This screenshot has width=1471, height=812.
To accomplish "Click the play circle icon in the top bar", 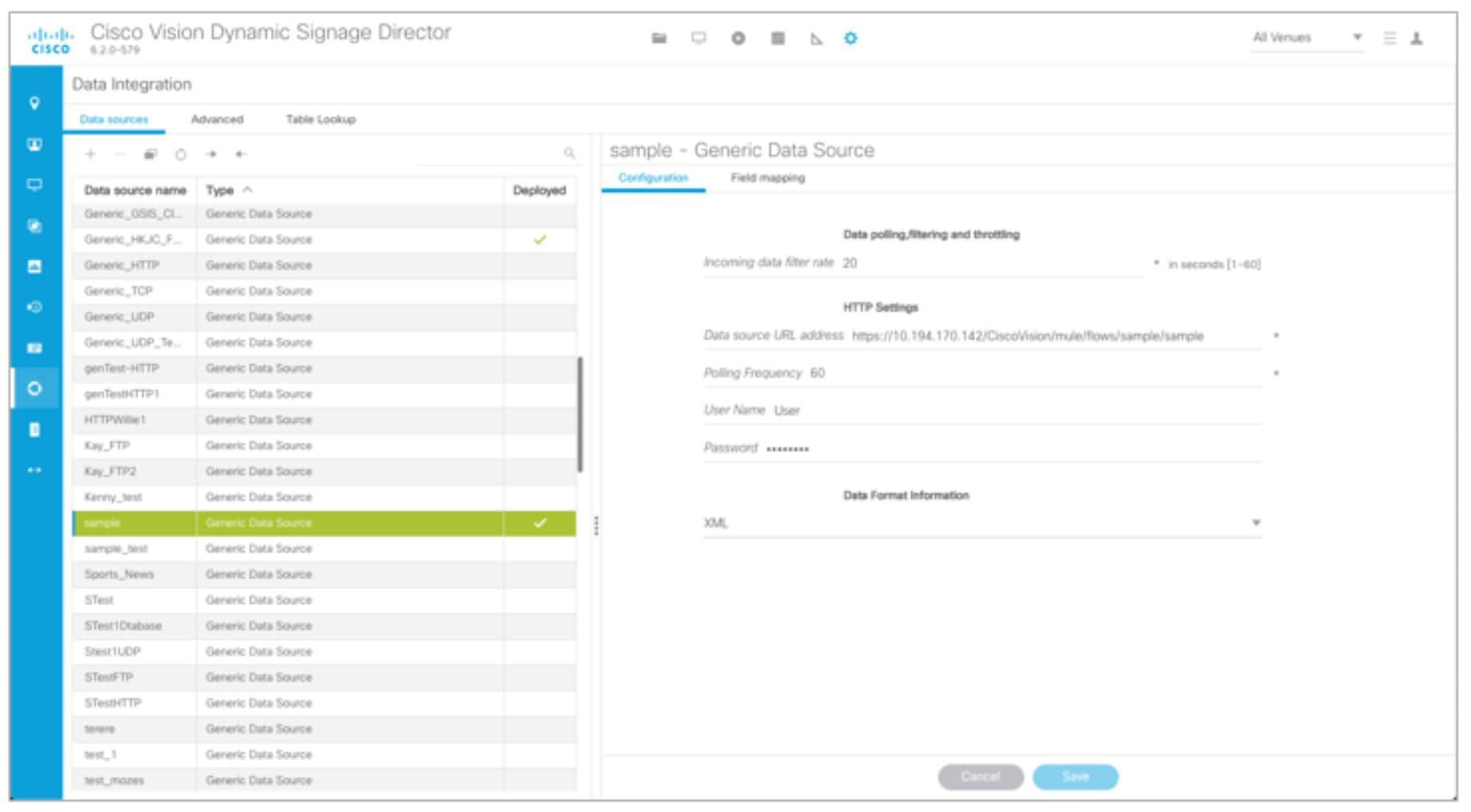I will 738,38.
